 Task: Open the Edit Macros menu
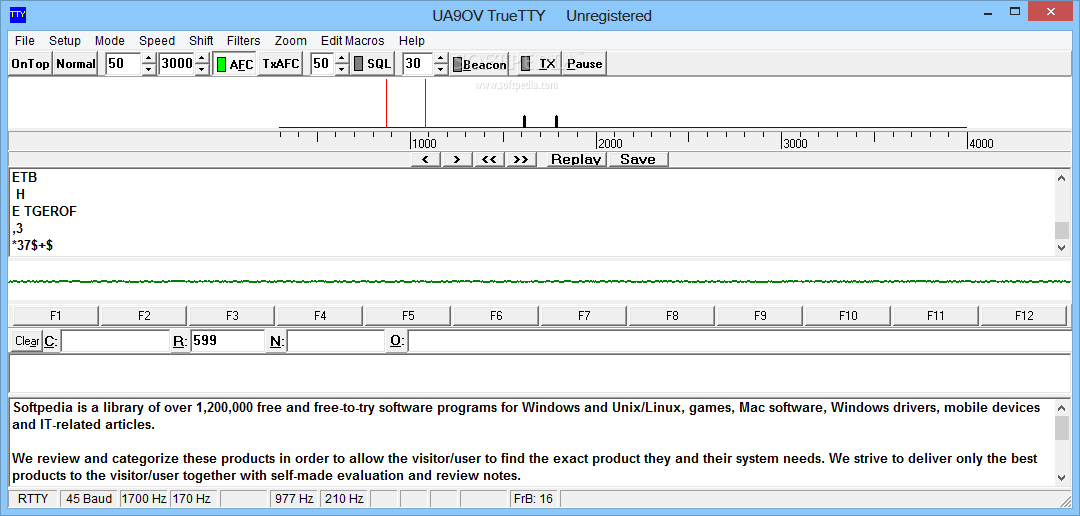[353, 41]
